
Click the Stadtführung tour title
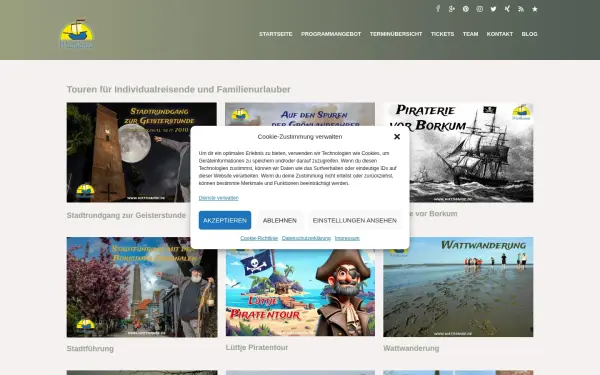pyautogui.click(x=90, y=349)
